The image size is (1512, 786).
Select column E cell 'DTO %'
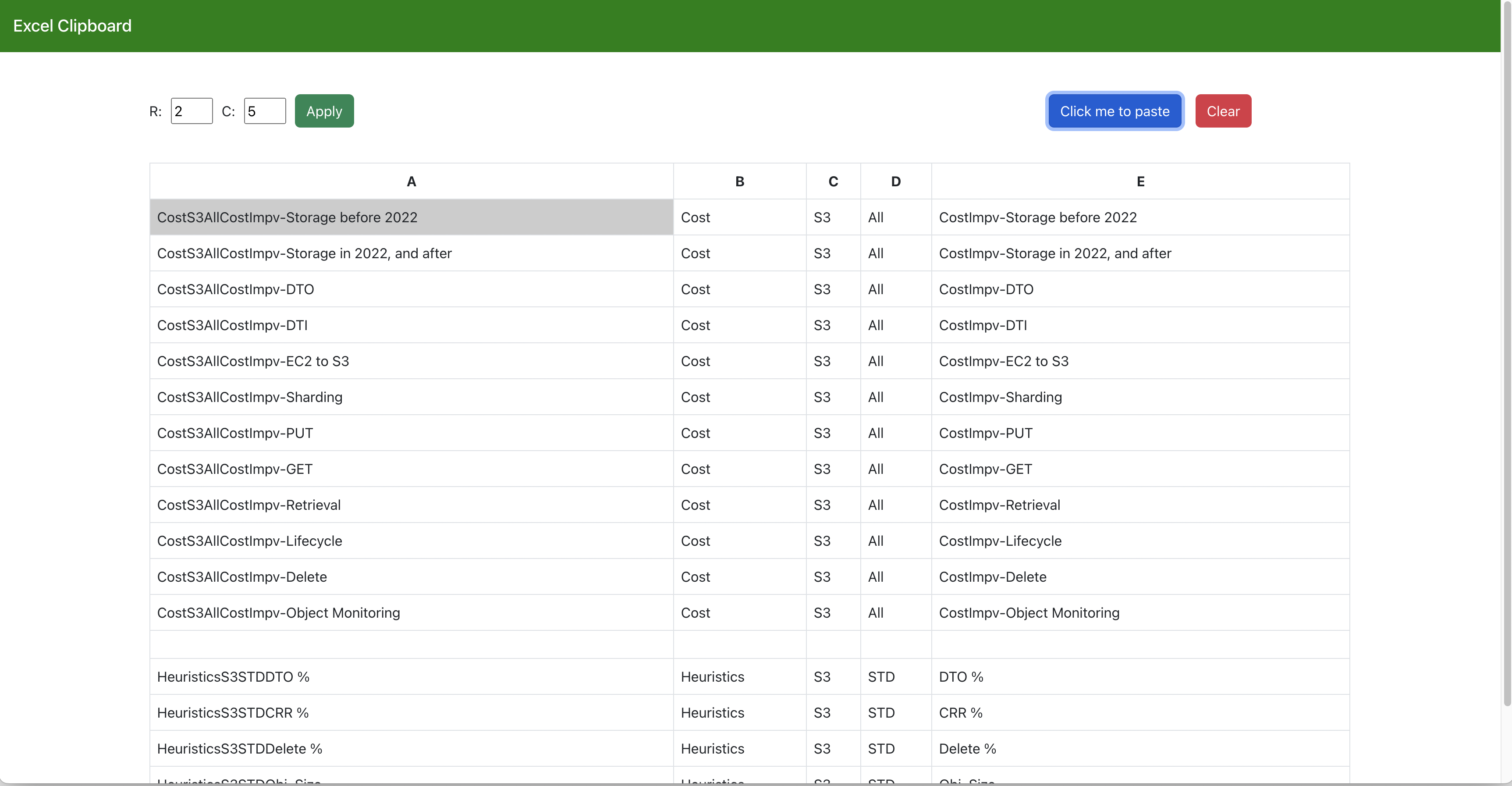click(1140, 677)
